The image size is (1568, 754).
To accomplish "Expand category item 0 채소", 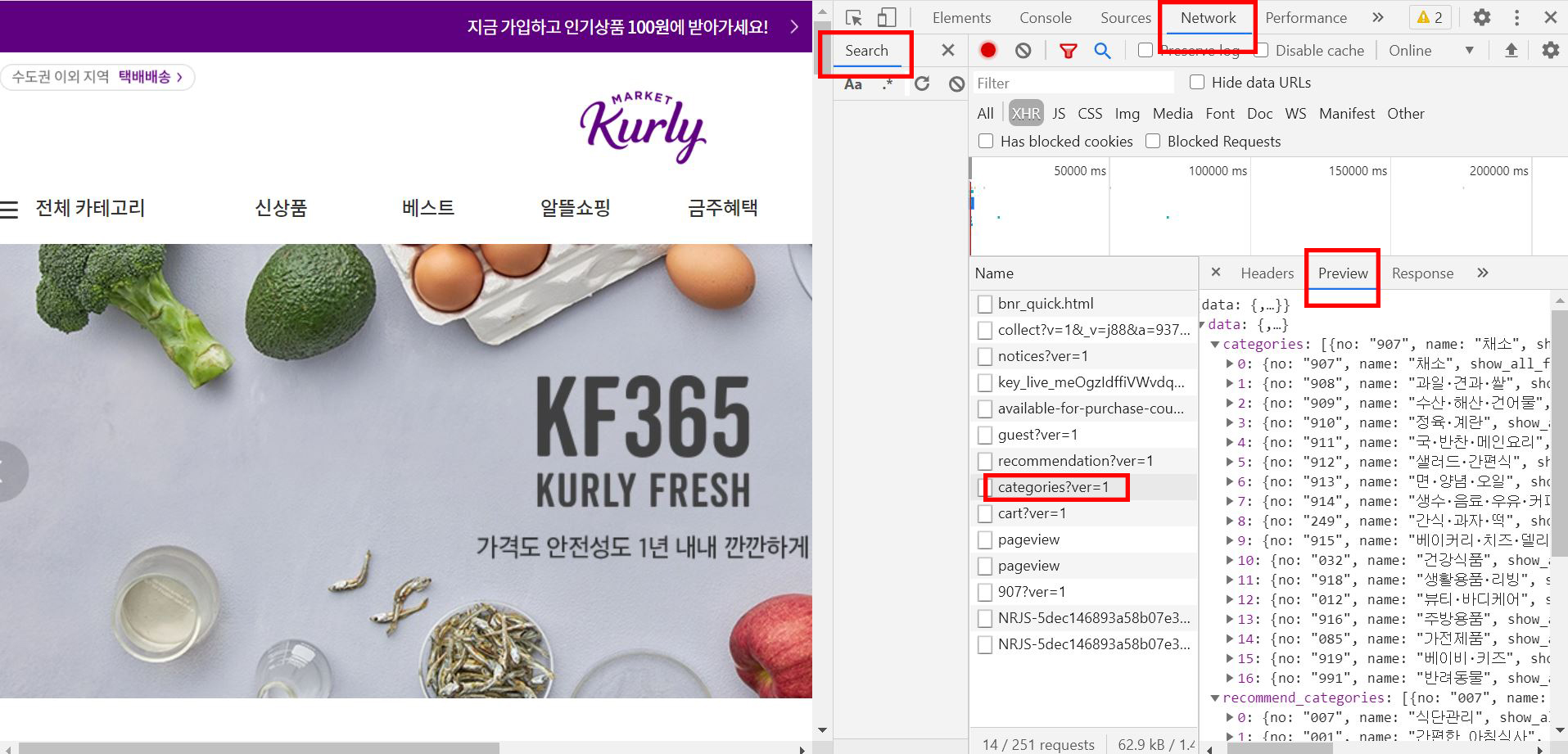I will (x=1230, y=364).
